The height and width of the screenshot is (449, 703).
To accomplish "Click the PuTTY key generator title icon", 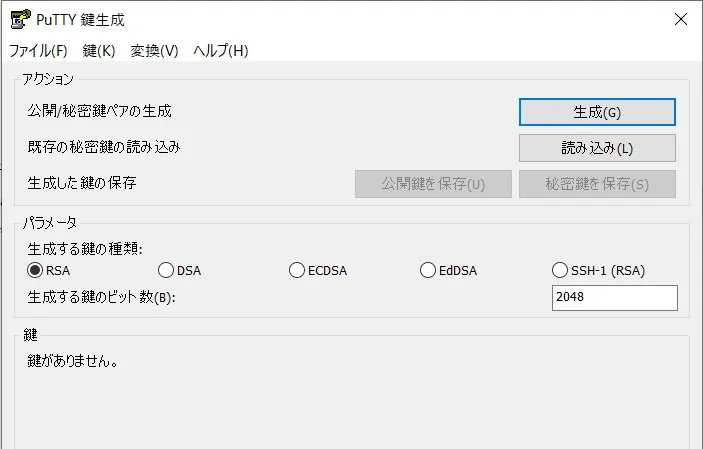I will click(x=21, y=19).
